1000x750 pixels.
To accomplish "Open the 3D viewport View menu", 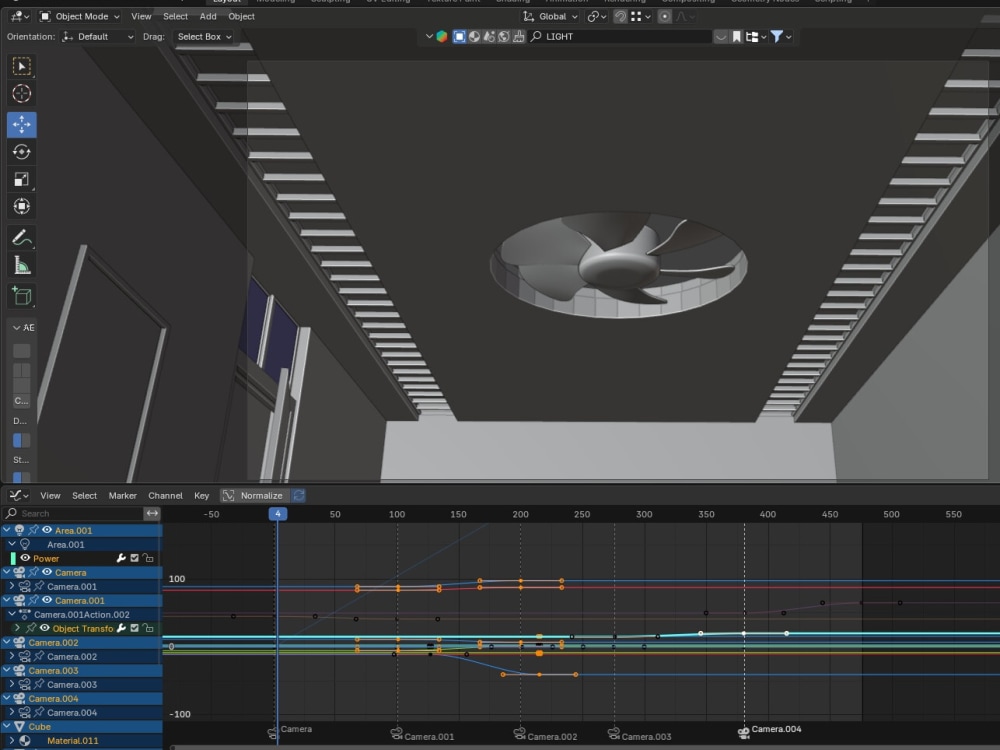I will [141, 17].
